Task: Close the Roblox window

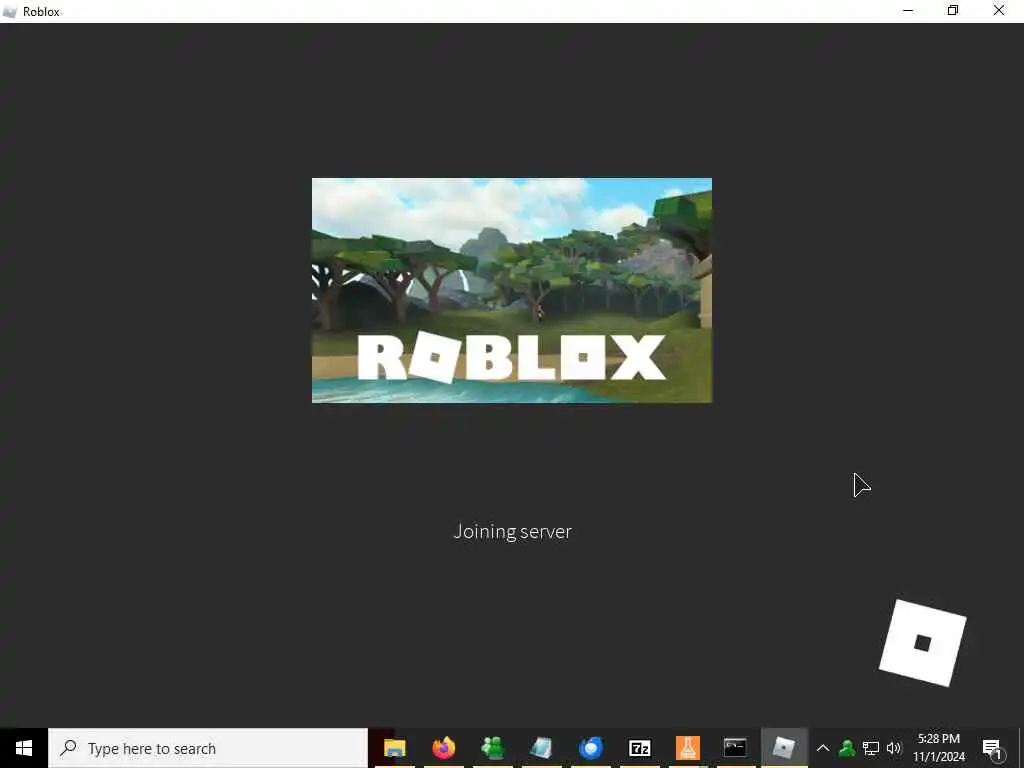Action: 999,11
